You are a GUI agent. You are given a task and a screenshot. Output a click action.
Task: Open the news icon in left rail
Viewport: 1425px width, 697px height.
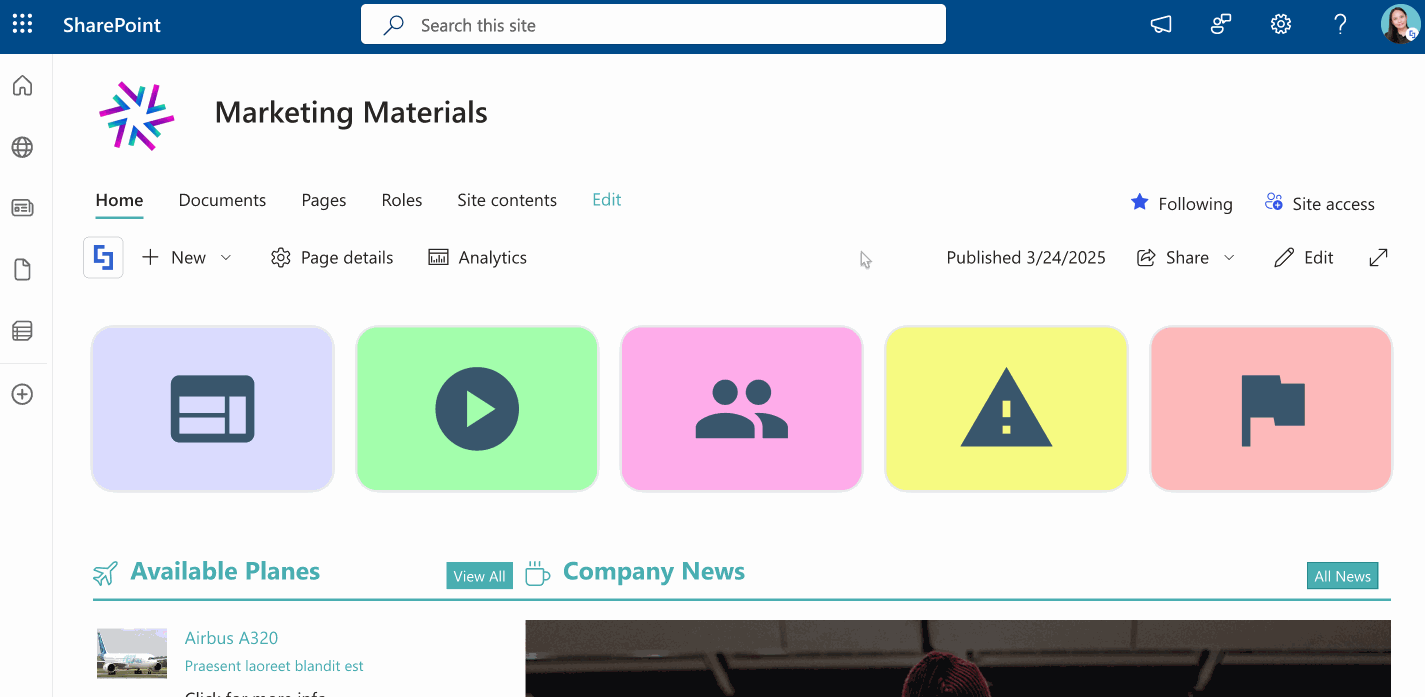tap(22, 208)
